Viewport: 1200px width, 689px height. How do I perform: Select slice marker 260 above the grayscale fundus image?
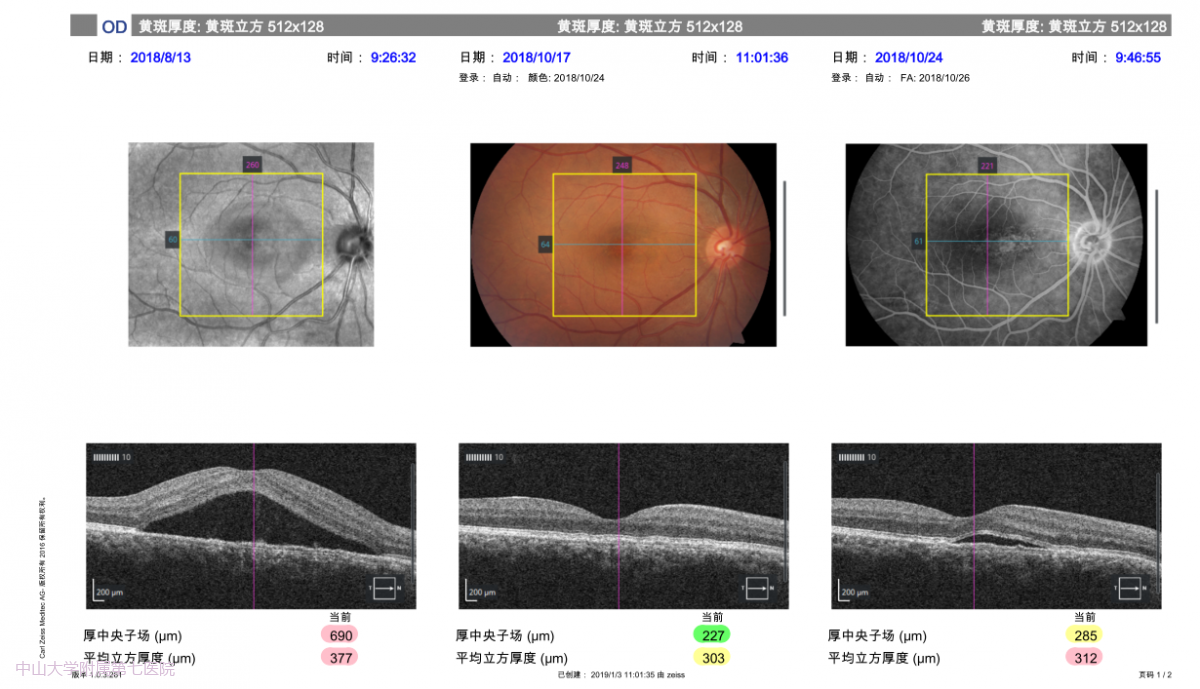coord(252,164)
